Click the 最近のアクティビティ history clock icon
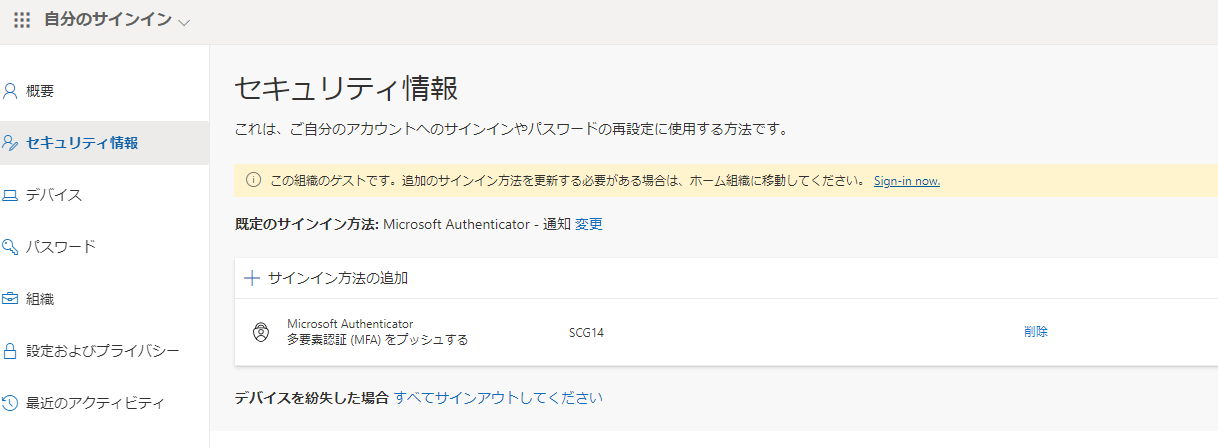 tap(11, 403)
